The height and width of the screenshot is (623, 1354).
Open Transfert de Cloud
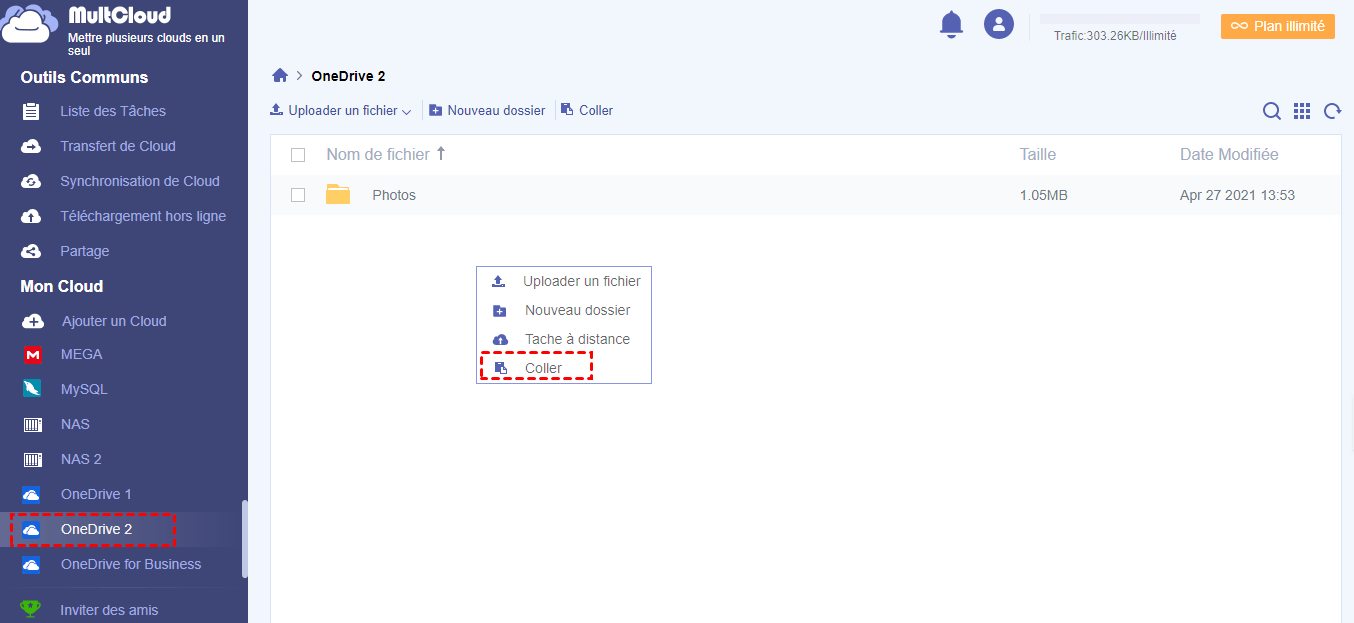pyautogui.click(x=118, y=146)
